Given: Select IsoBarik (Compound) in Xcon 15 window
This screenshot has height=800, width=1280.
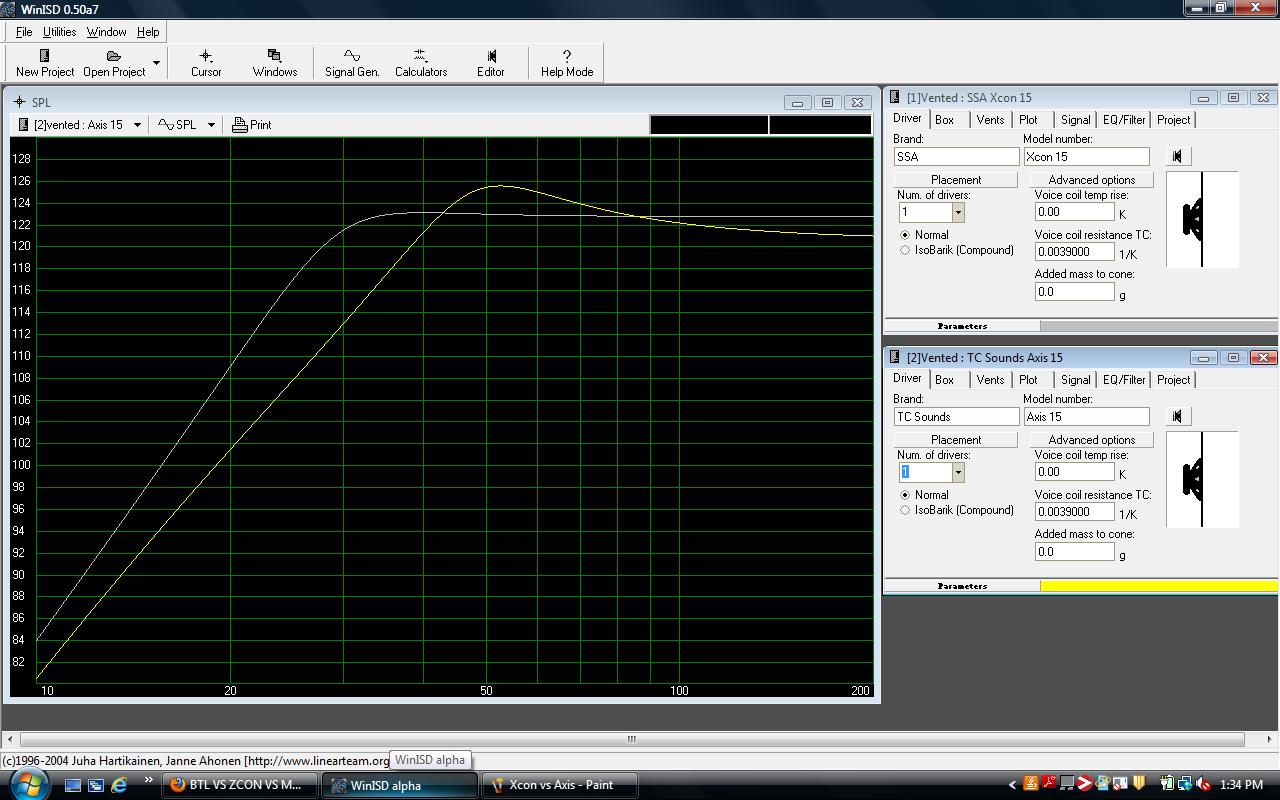Looking at the screenshot, I should click(x=905, y=250).
